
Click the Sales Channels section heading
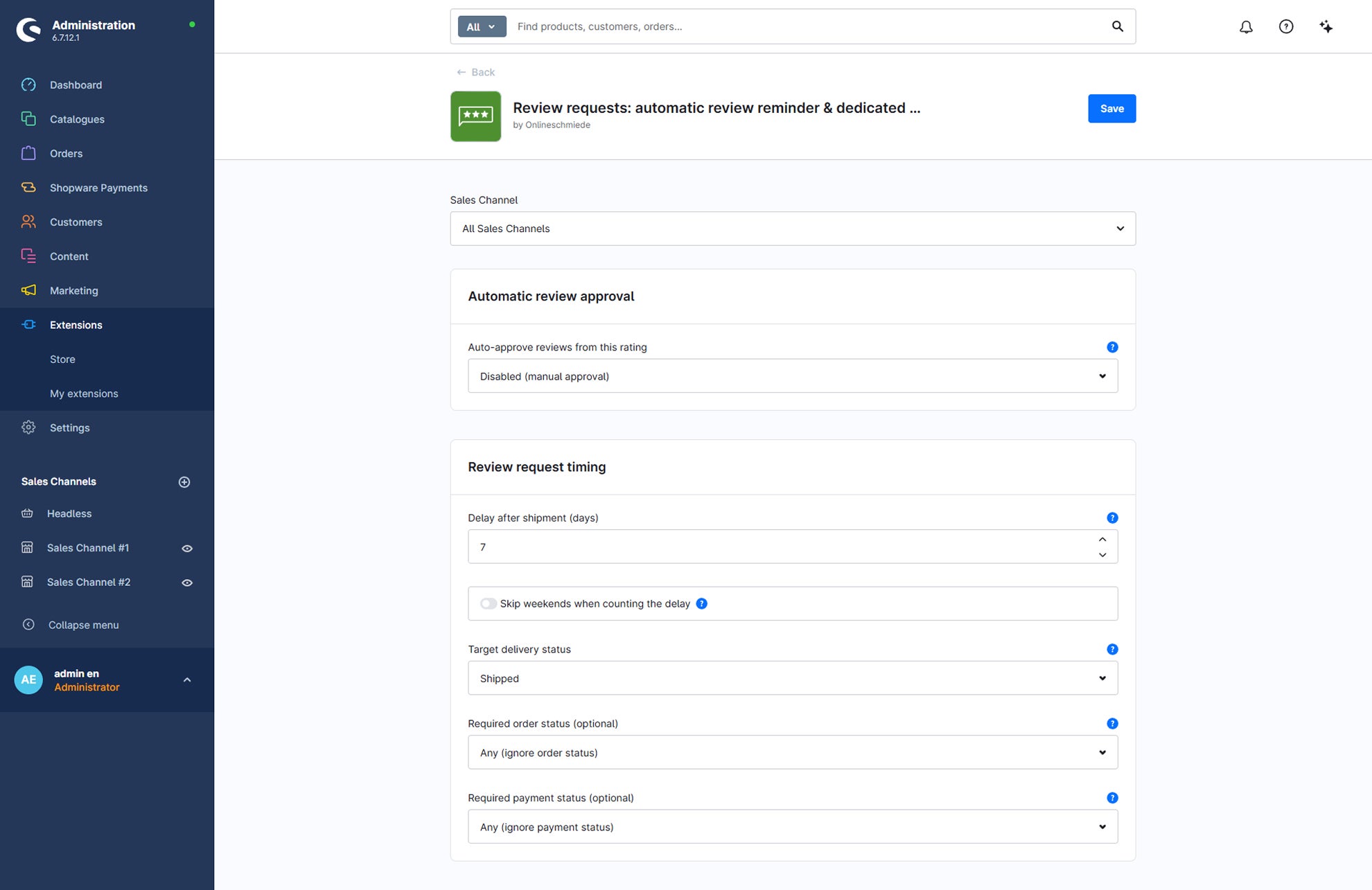point(59,481)
